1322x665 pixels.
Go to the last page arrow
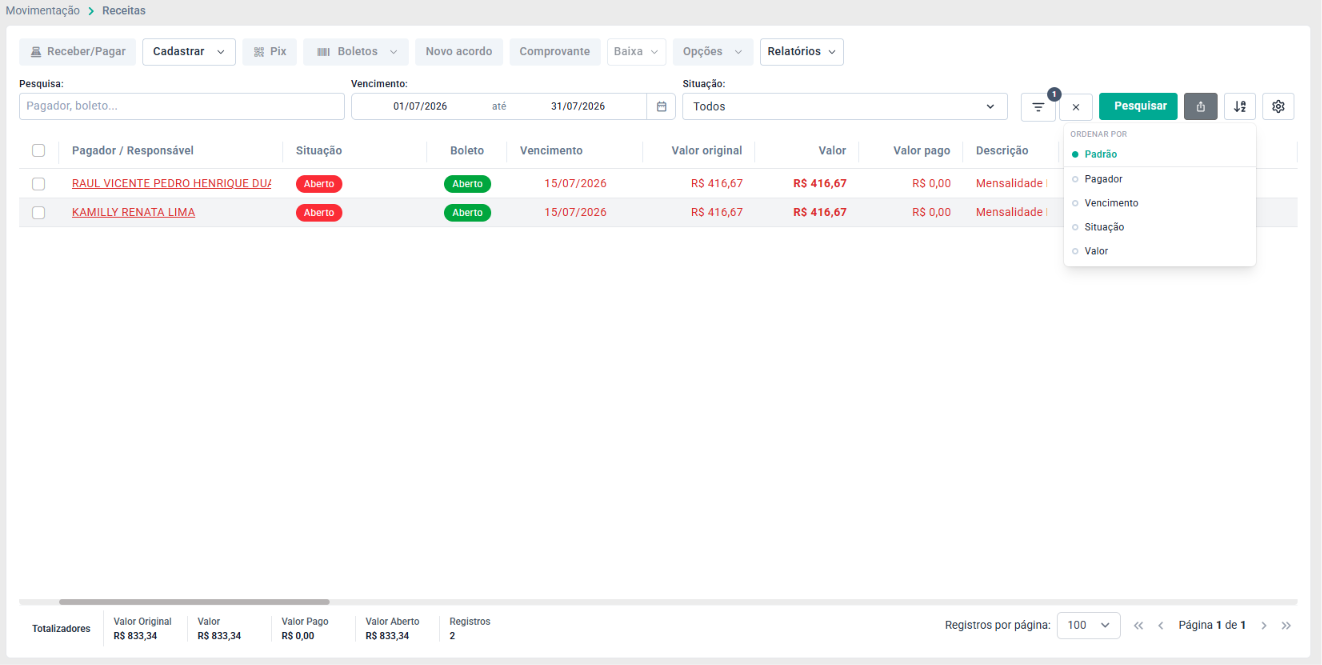click(1286, 625)
